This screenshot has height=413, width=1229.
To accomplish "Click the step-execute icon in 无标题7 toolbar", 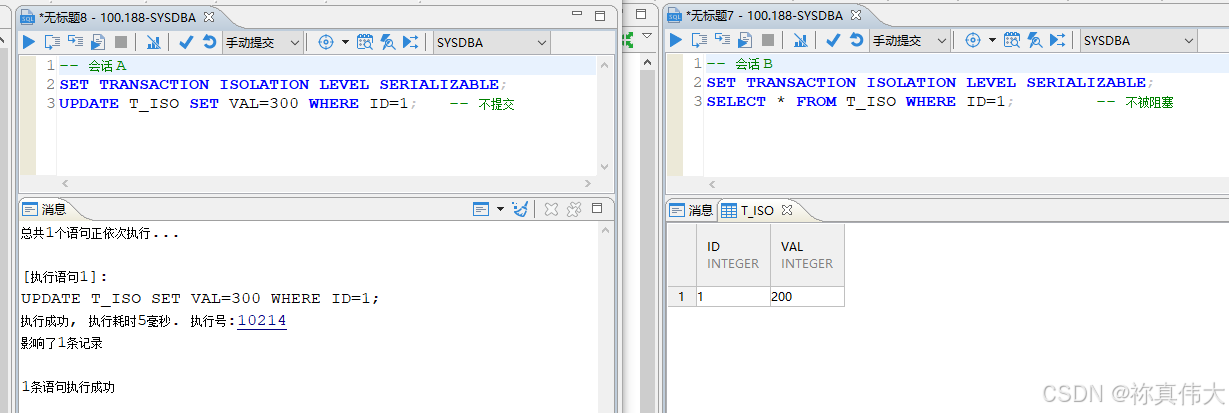I will [x=722, y=40].
